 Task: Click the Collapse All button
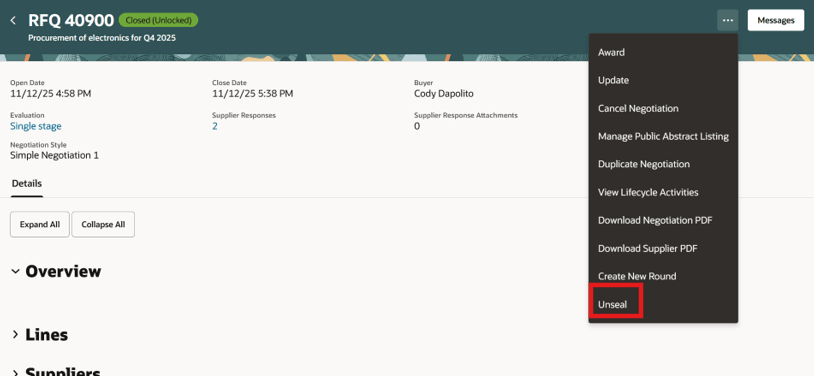coord(103,224)
